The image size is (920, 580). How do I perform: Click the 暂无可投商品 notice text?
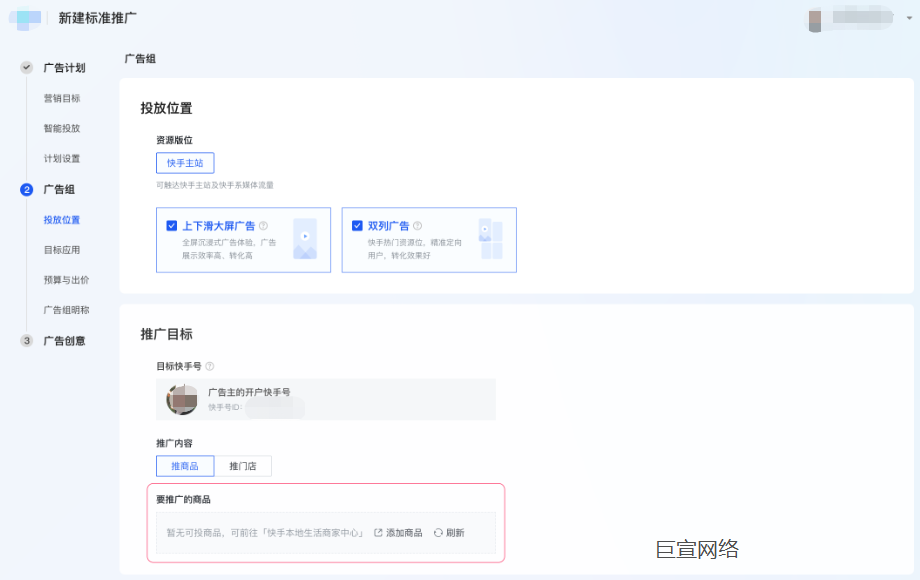coord(265,532)
